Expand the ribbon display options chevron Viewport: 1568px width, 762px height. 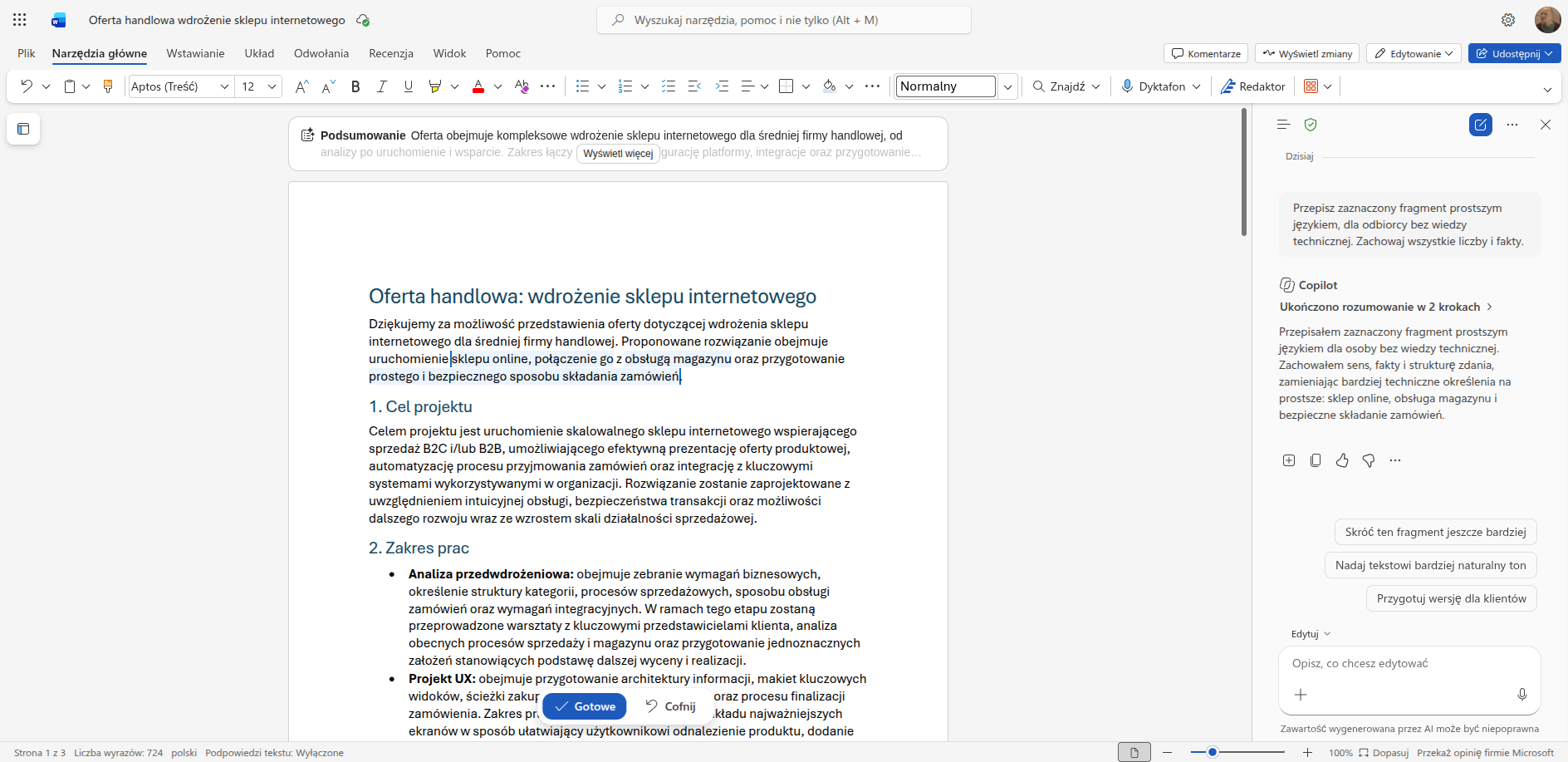[1547, 90]
